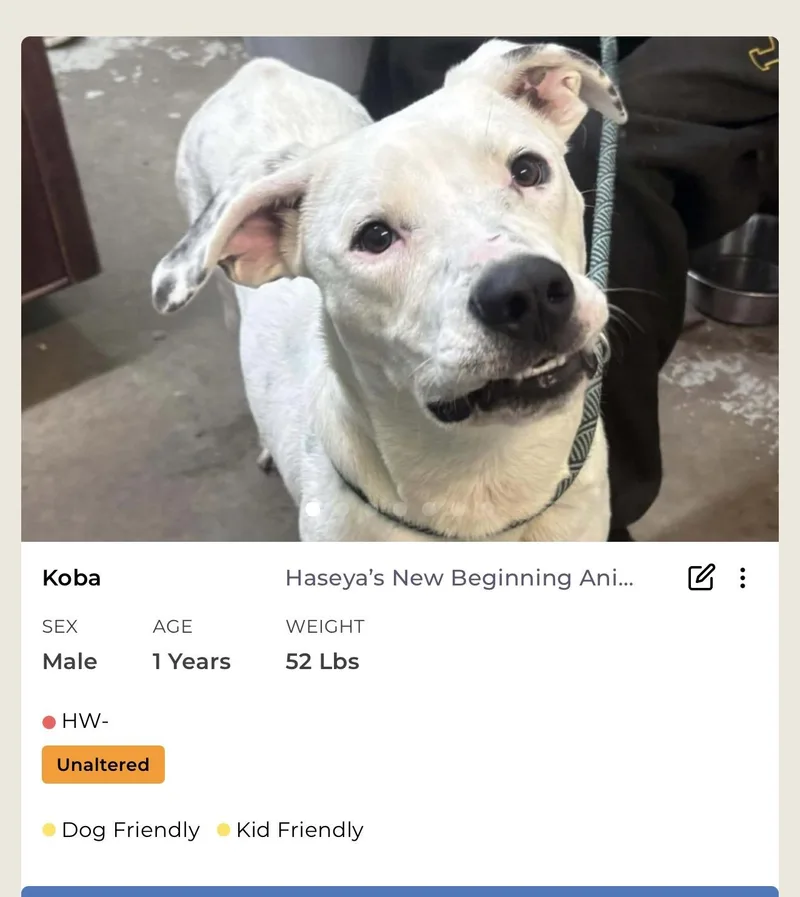Viewport: 800px width, 897px height.
Task: Click the AGE field heading
Action: [172, 626]
